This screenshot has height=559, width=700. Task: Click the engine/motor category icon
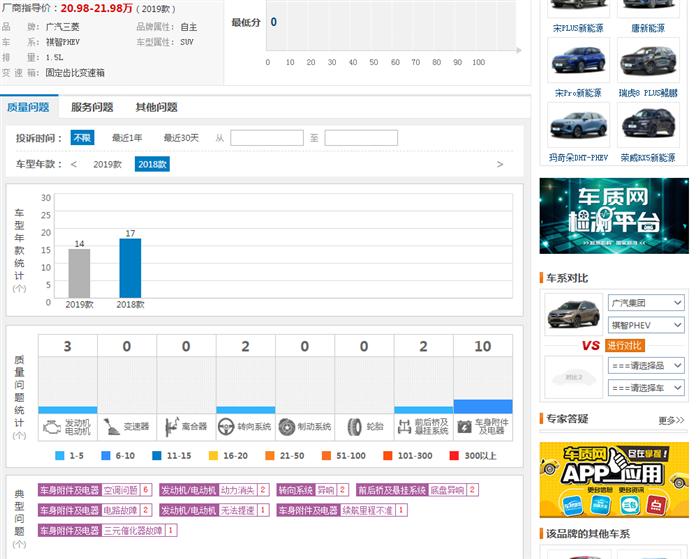click(x=52, y=427)
